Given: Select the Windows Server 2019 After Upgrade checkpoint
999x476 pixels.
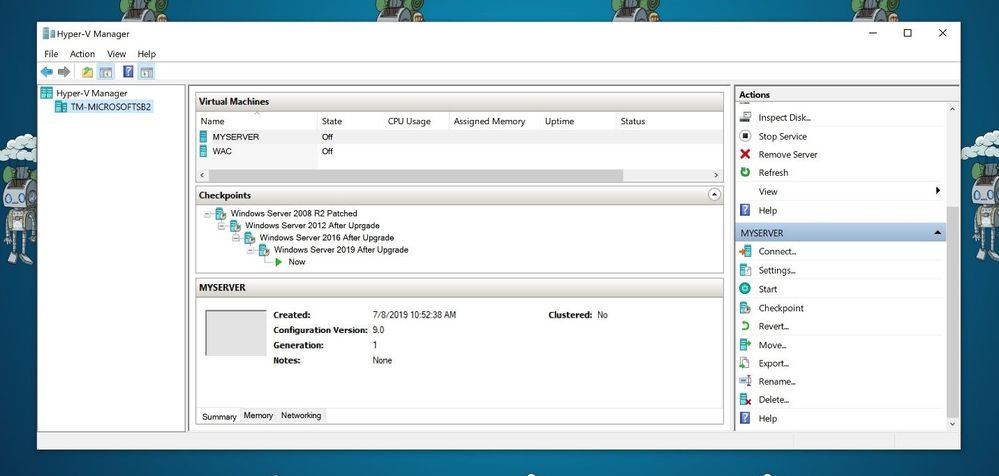Looking at the screenshot, I should (341, 250).
